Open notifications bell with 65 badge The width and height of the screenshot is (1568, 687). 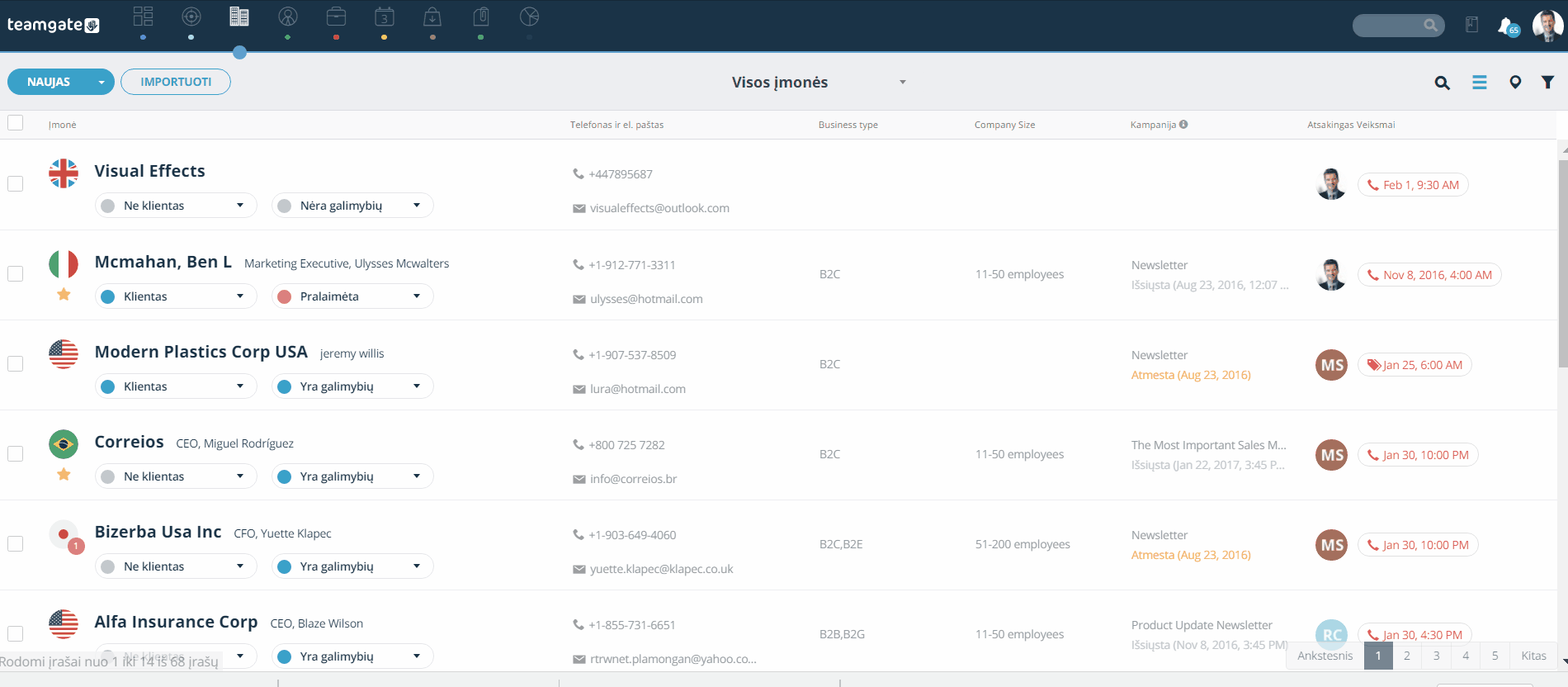coord(1508,26)
